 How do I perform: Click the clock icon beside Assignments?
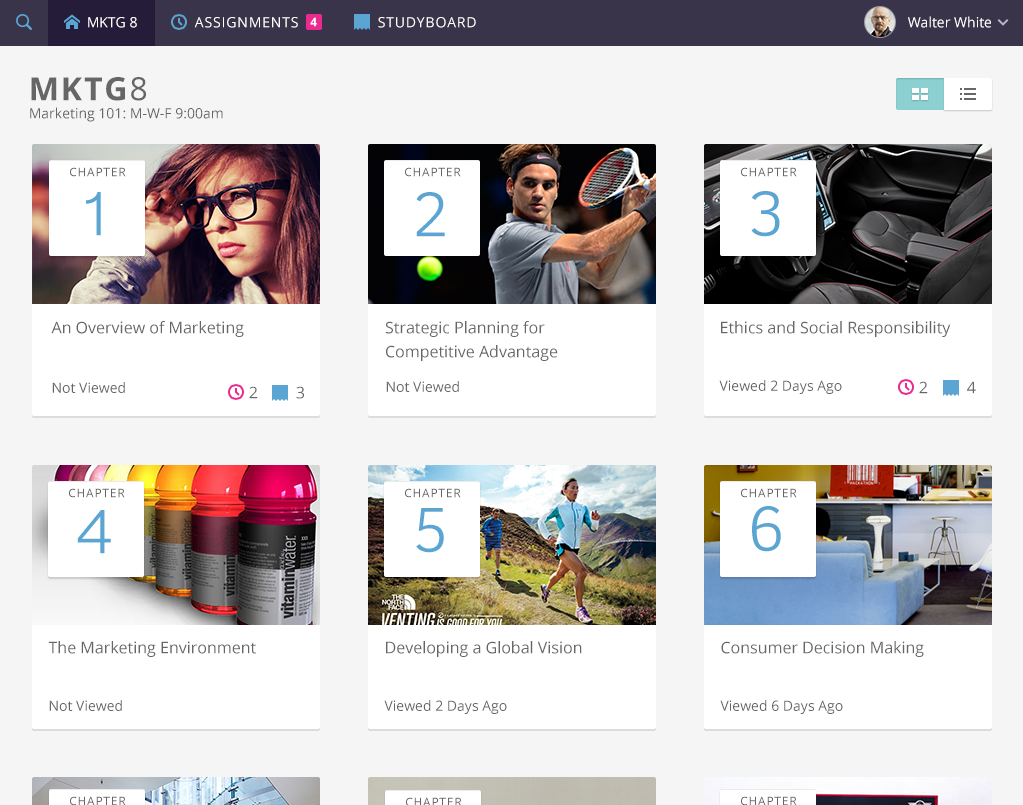(179, 22)
